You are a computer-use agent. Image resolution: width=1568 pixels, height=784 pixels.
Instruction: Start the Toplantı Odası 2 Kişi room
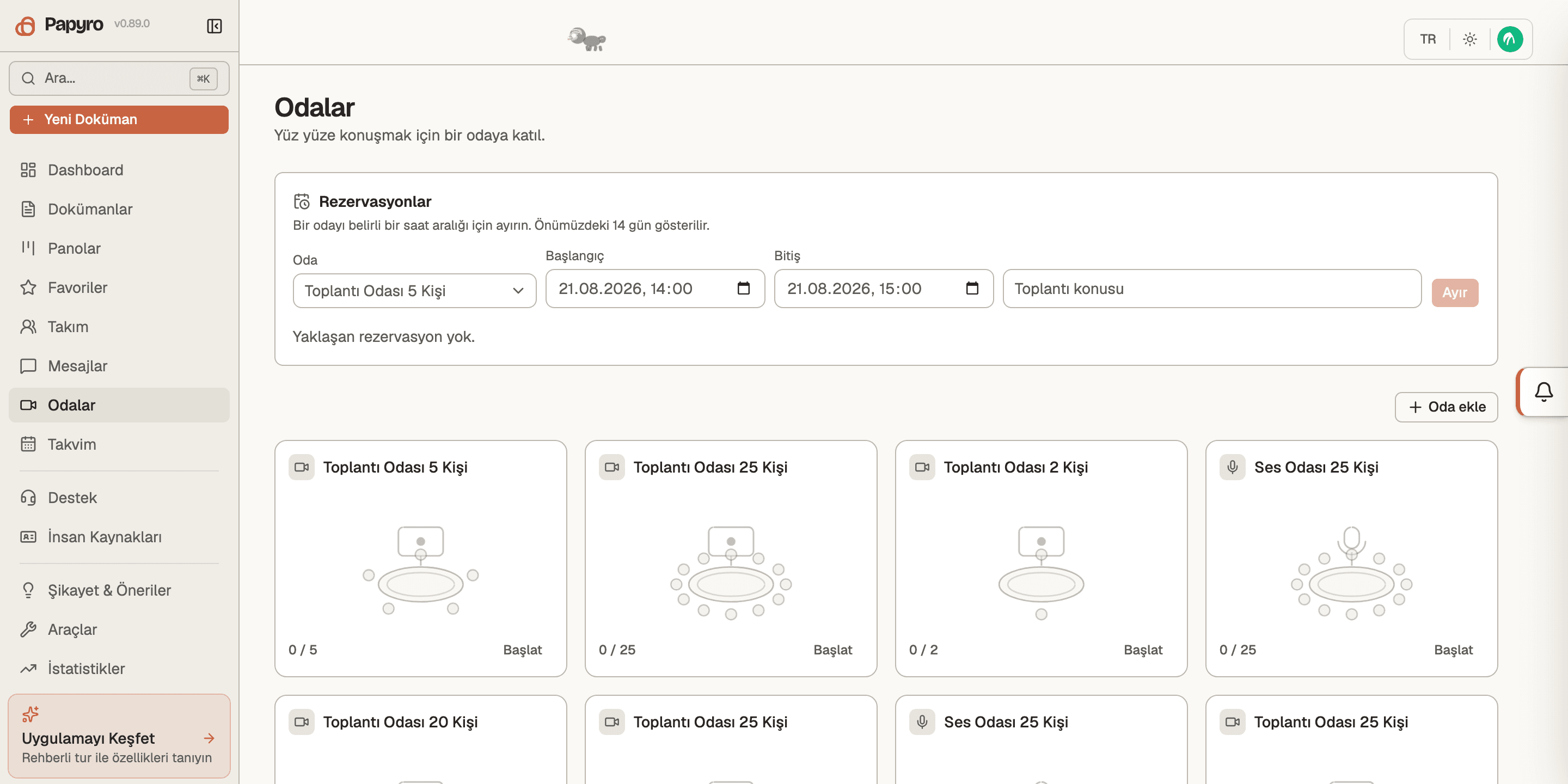point(1143,650)
